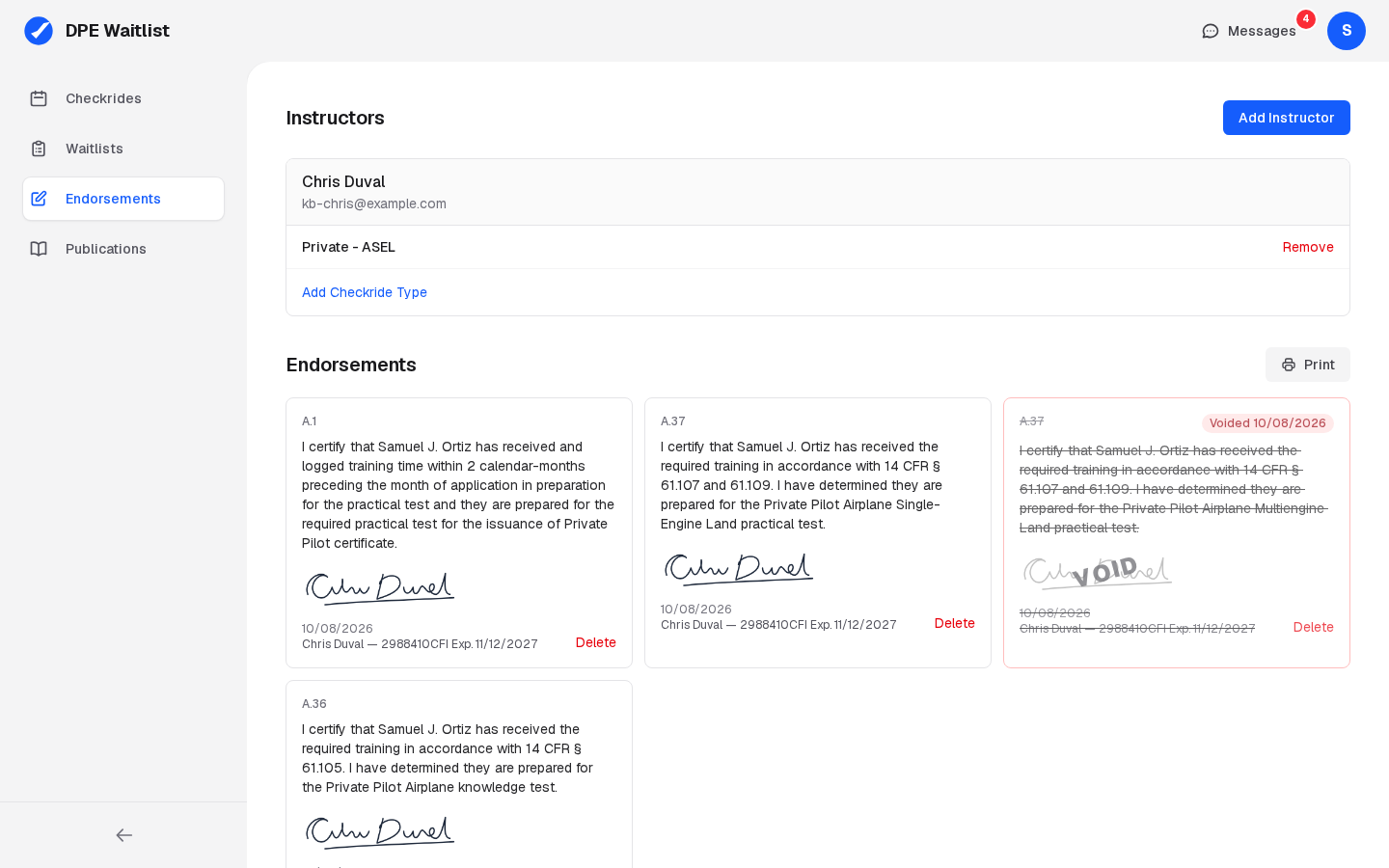Click the Messages chat bubble icon
This screenshot has height=868, width=1389.
(1211, 31)
